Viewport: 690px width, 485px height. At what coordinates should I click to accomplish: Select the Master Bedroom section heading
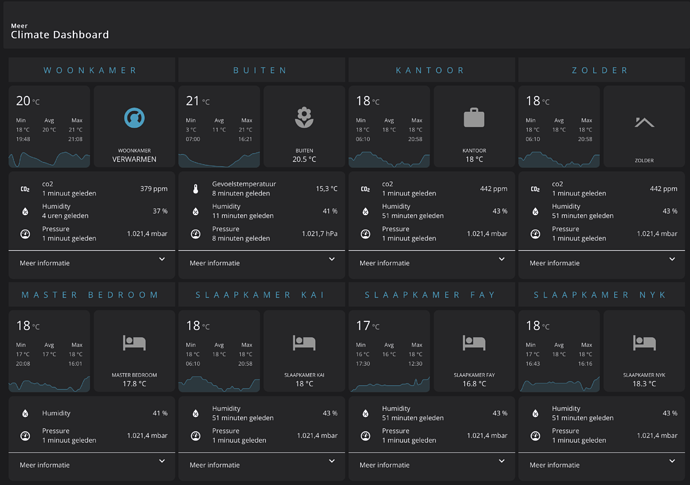coord(90,295)
